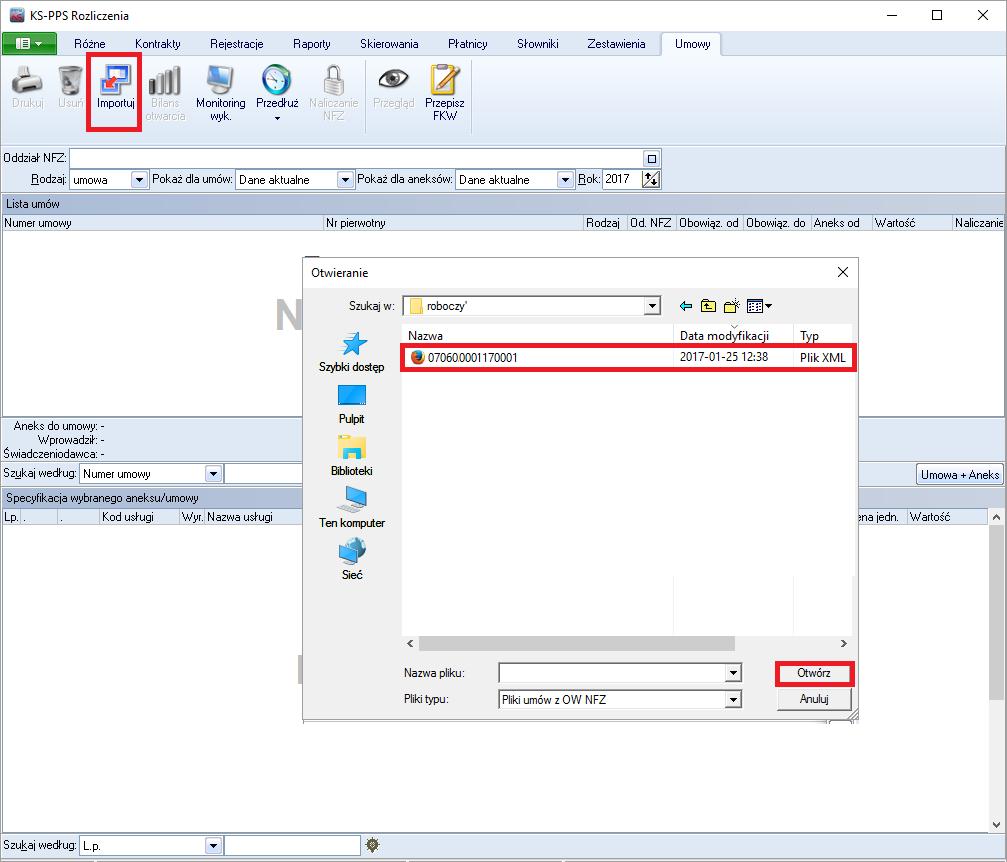Screen dimensions: 1007x862
Task: Open the Kontrakty tab
Action: tap(157, 44)
